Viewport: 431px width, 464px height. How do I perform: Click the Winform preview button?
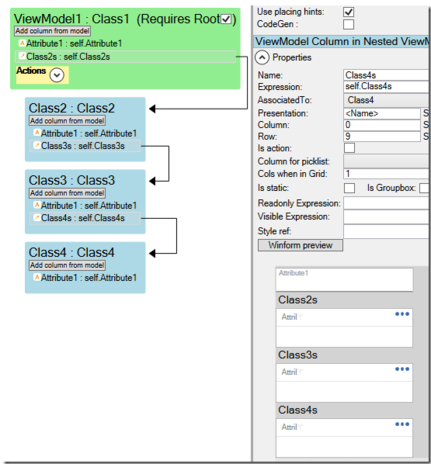coord(300,245)
